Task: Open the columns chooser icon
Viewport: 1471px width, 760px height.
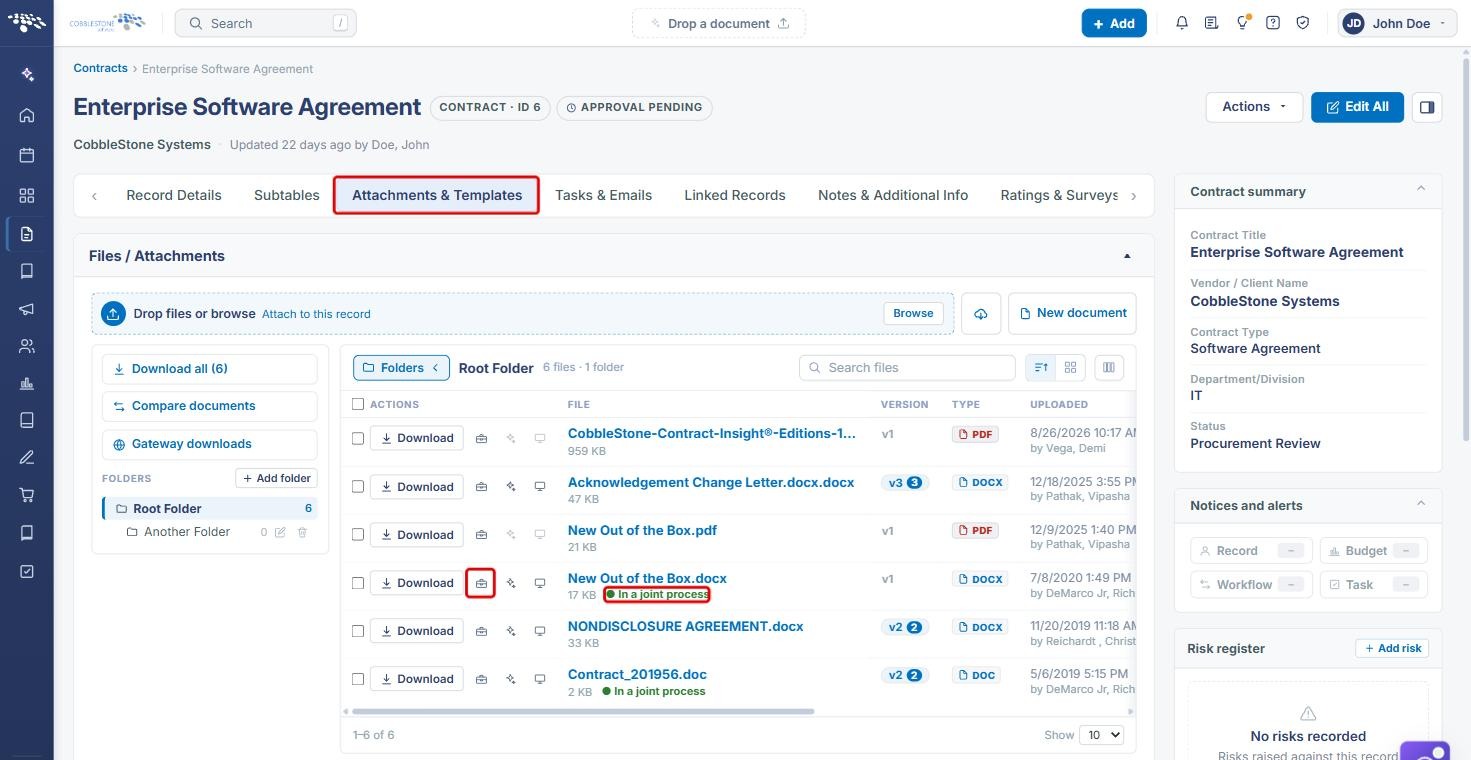Action: [1109, 368]
